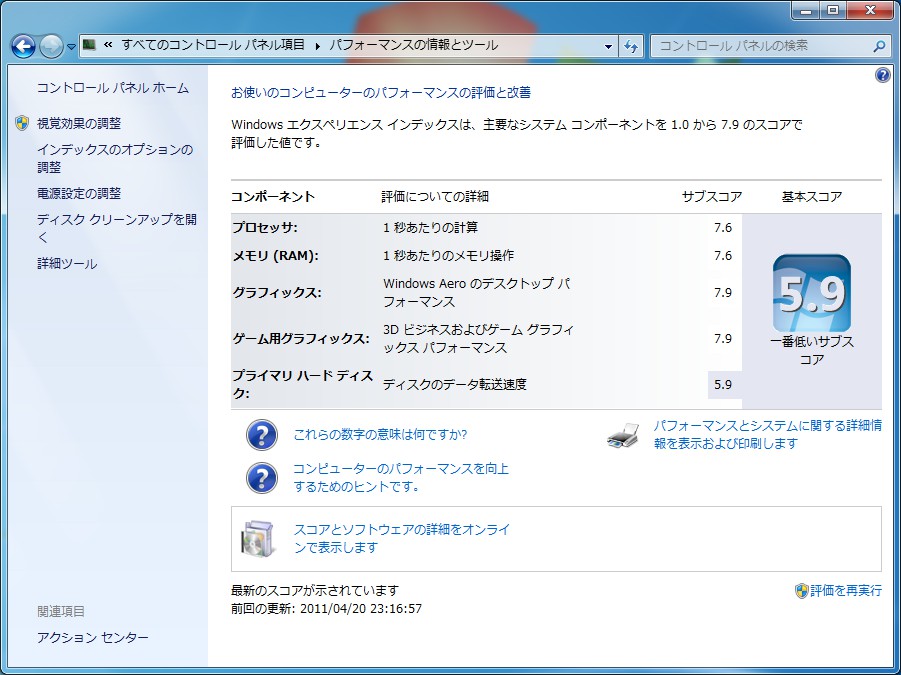
Task: Click 評価を再実行 link
Action: pos(846,591)
